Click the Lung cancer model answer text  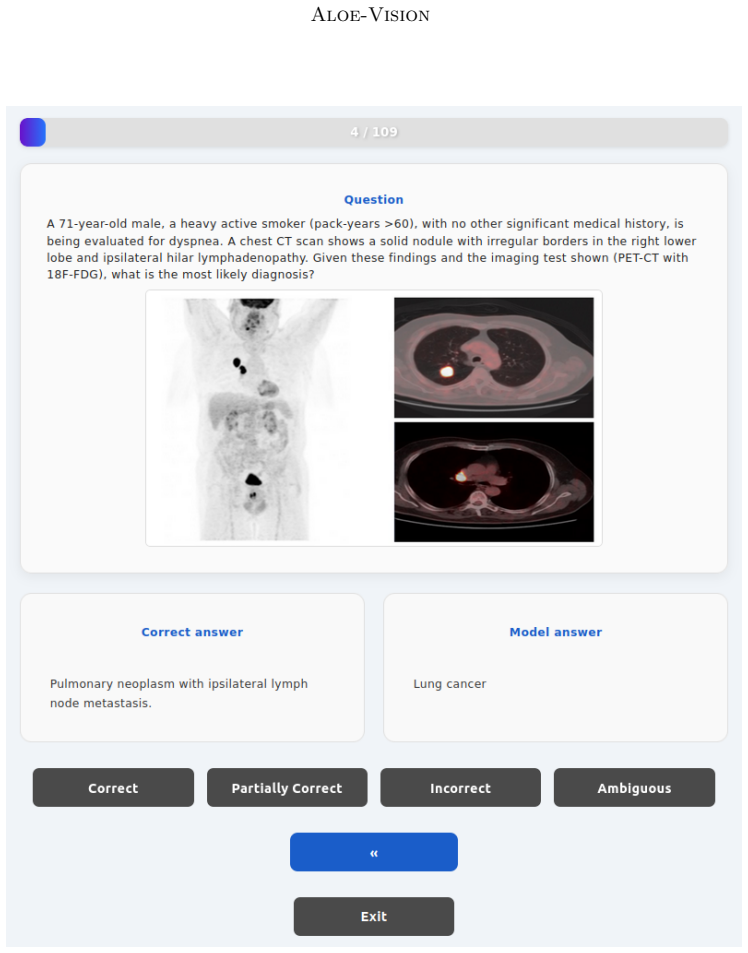[x=450, y=684]
